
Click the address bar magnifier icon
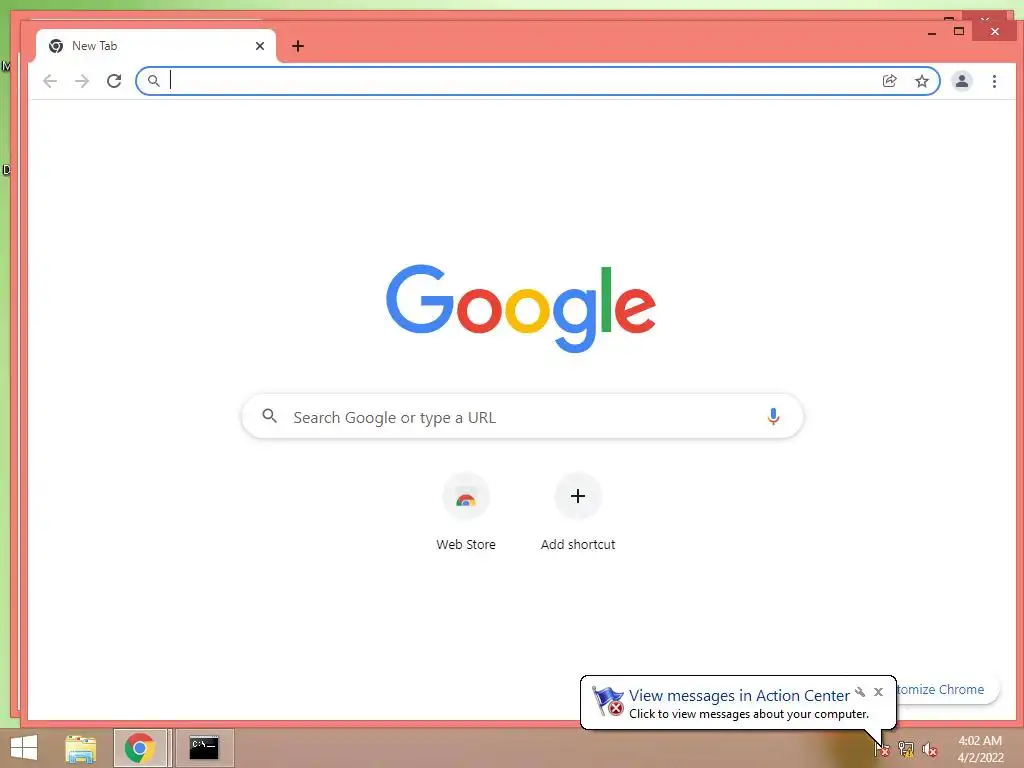pos(153,81)
